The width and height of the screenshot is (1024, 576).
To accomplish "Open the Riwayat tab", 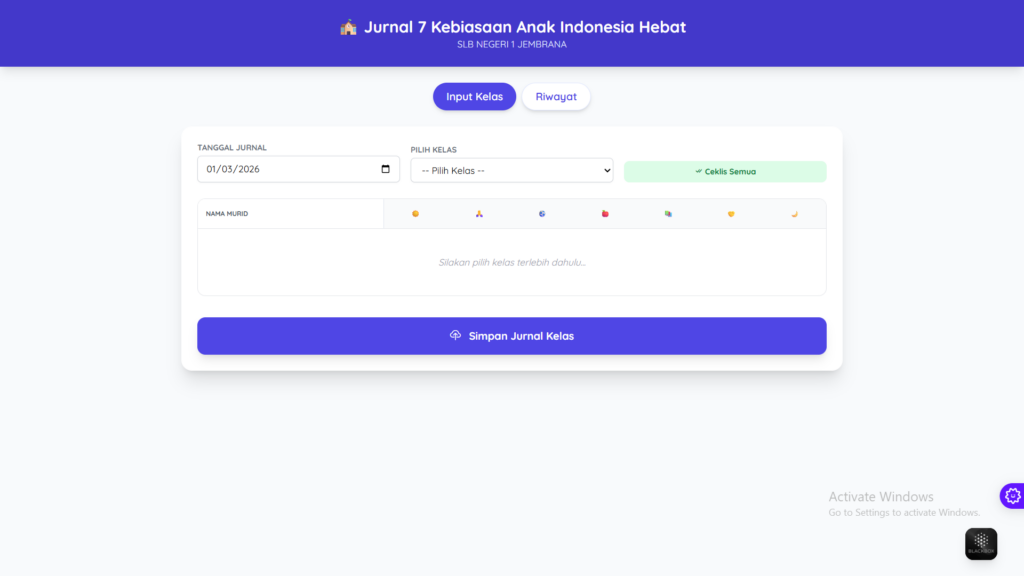I will pyautogui.click(x=556, y=97).
